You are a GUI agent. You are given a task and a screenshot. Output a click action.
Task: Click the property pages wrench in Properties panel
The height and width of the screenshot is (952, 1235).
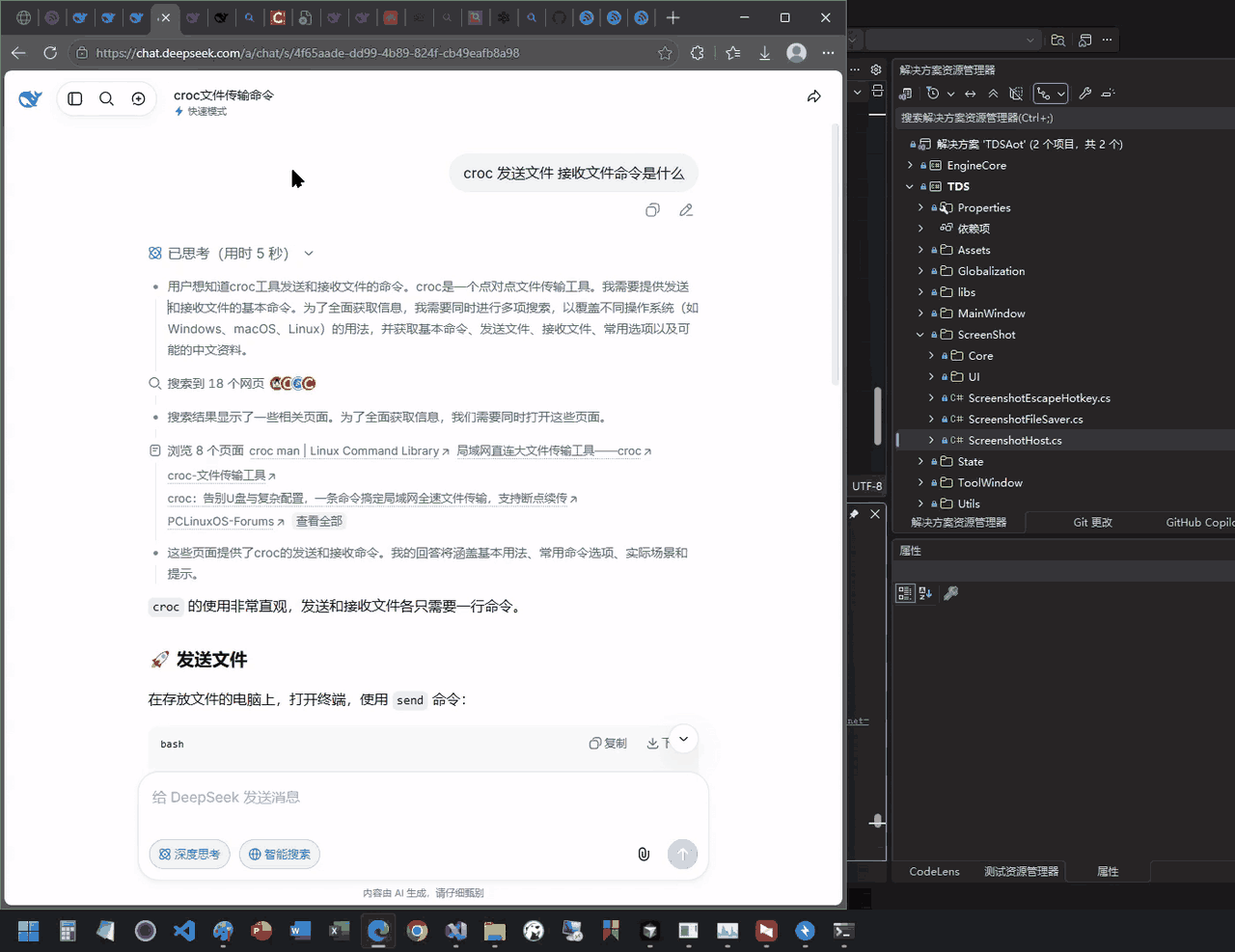point(950,593)
